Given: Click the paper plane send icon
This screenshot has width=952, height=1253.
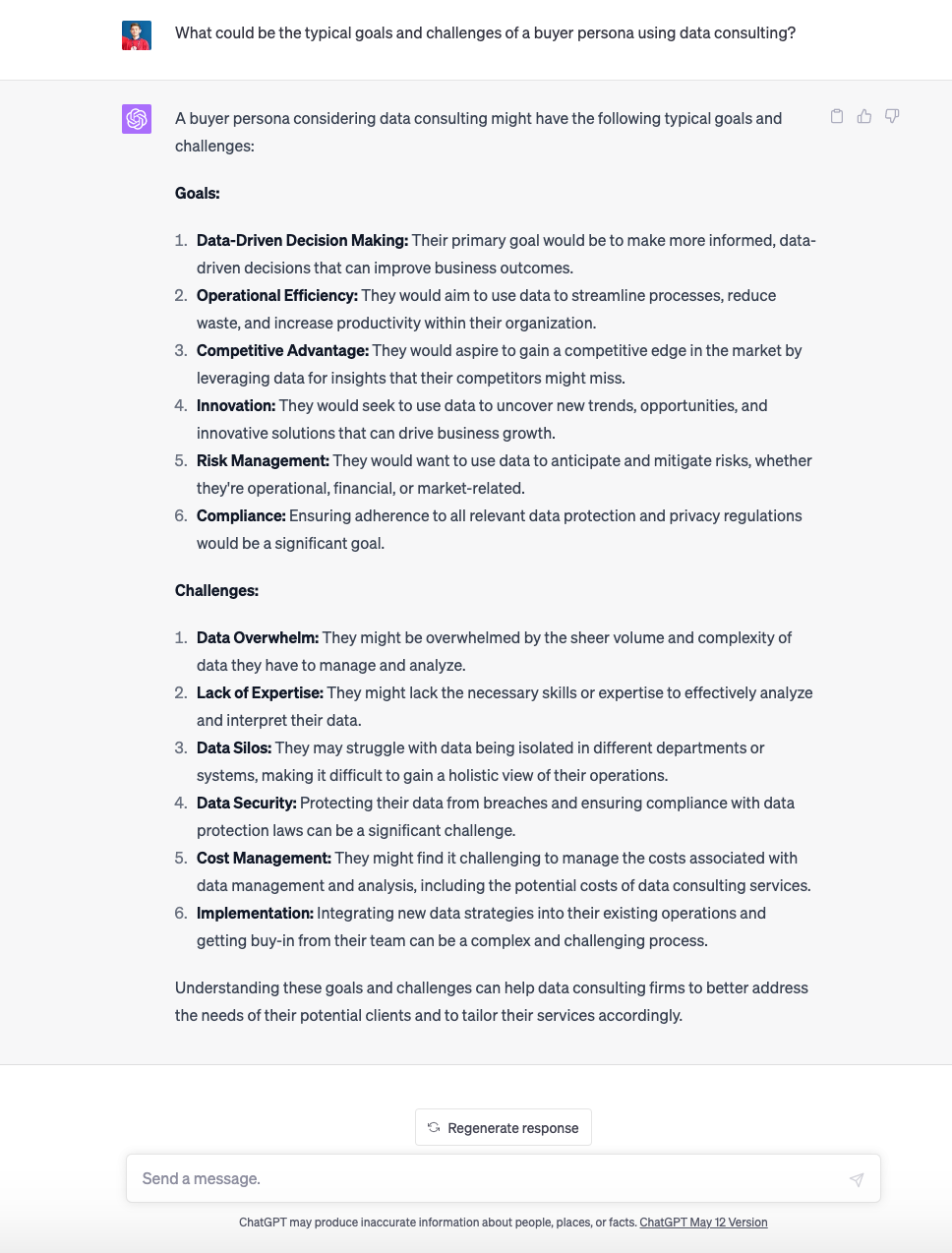Looking at the screenshot, I should click(857, 1179).
